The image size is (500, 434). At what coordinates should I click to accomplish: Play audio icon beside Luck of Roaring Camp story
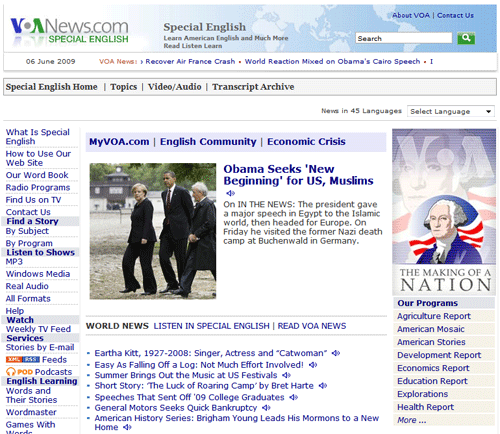(x=323, y=386)
